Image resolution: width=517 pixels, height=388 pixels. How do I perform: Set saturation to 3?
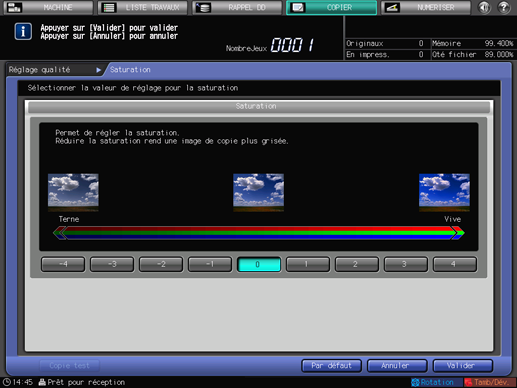(406, 264)
